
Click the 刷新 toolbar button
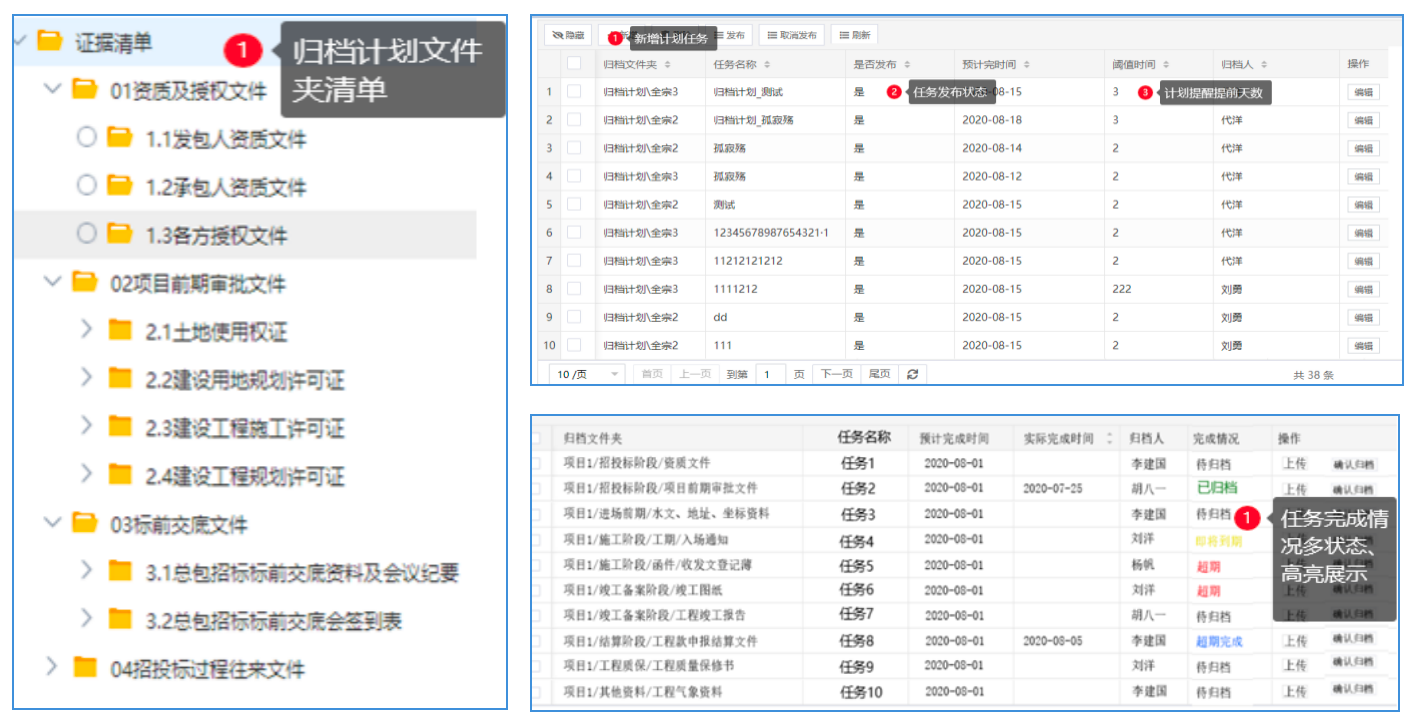pos(854,35)
